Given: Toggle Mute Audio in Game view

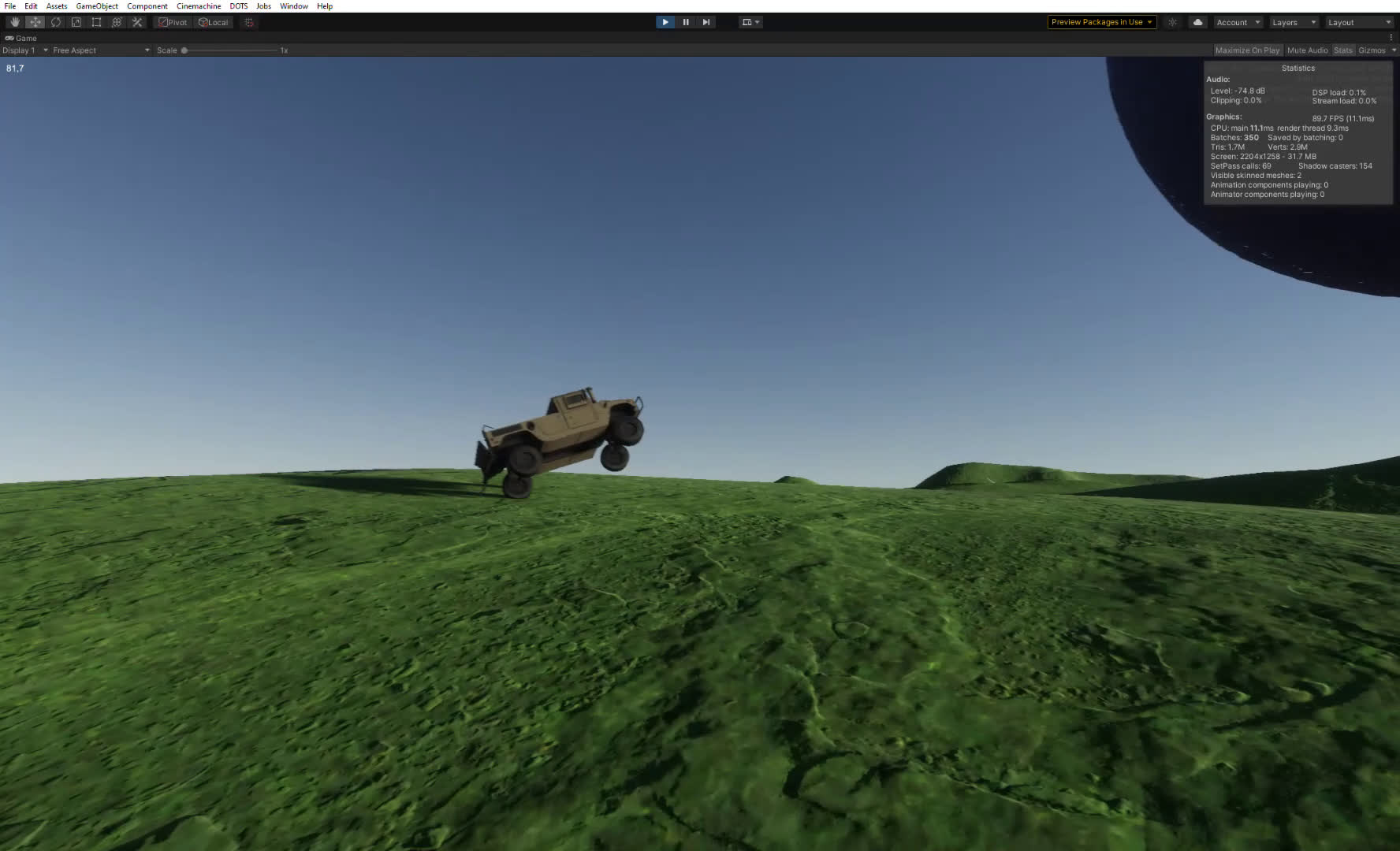Looking at the screenshot, I should click(1307, 50).
